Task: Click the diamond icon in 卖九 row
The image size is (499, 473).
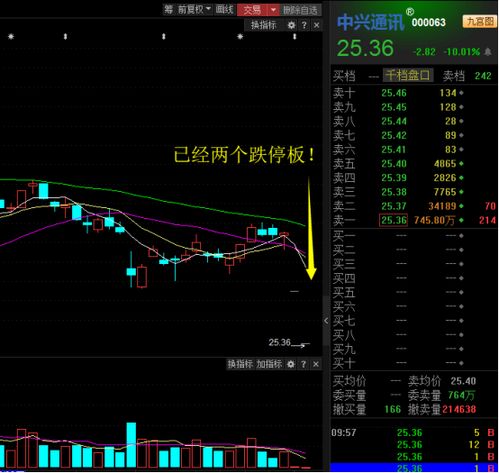Action: point(461,107)
